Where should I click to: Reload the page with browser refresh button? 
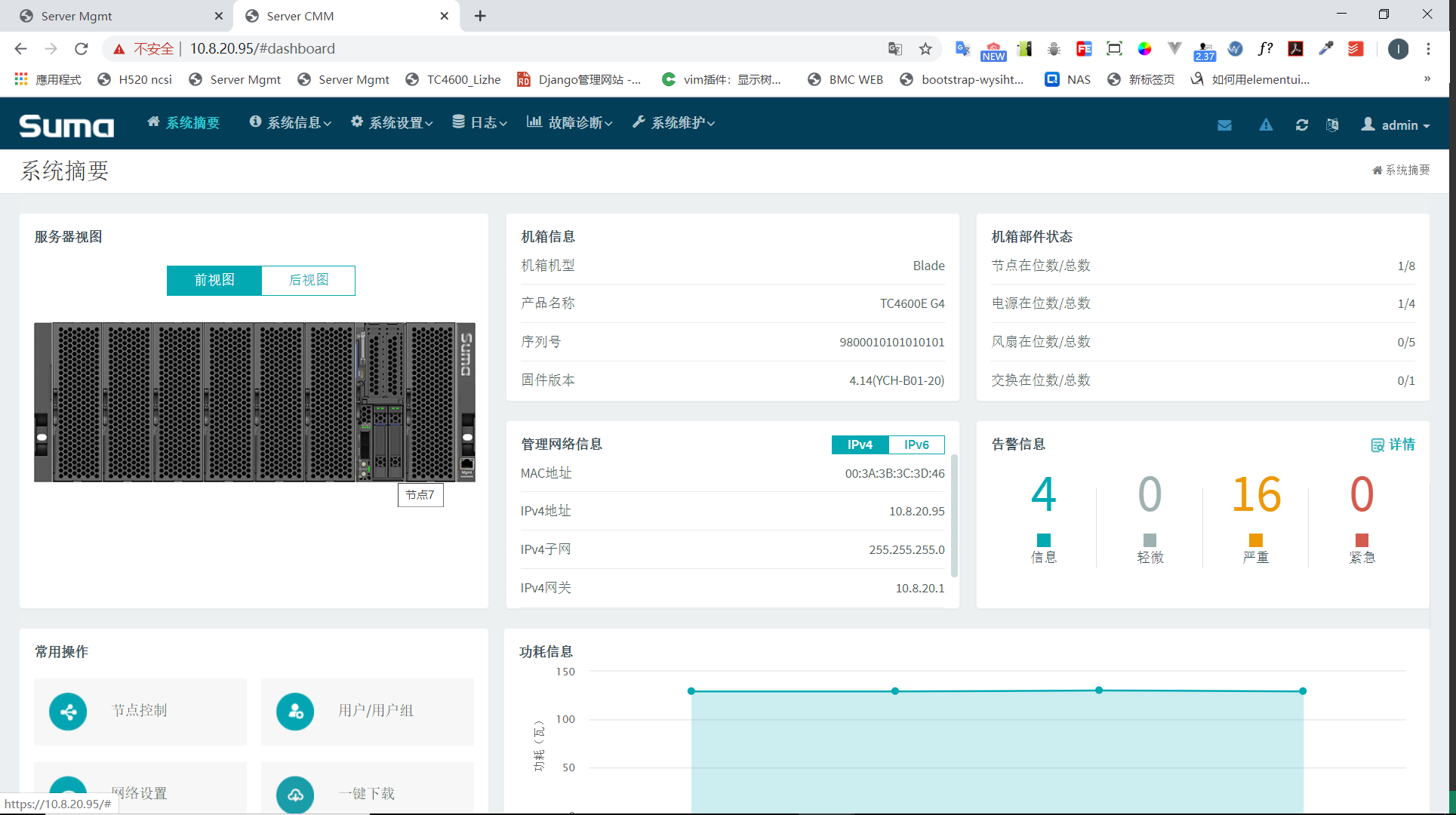pyautogui.click(x=82, y=49)
